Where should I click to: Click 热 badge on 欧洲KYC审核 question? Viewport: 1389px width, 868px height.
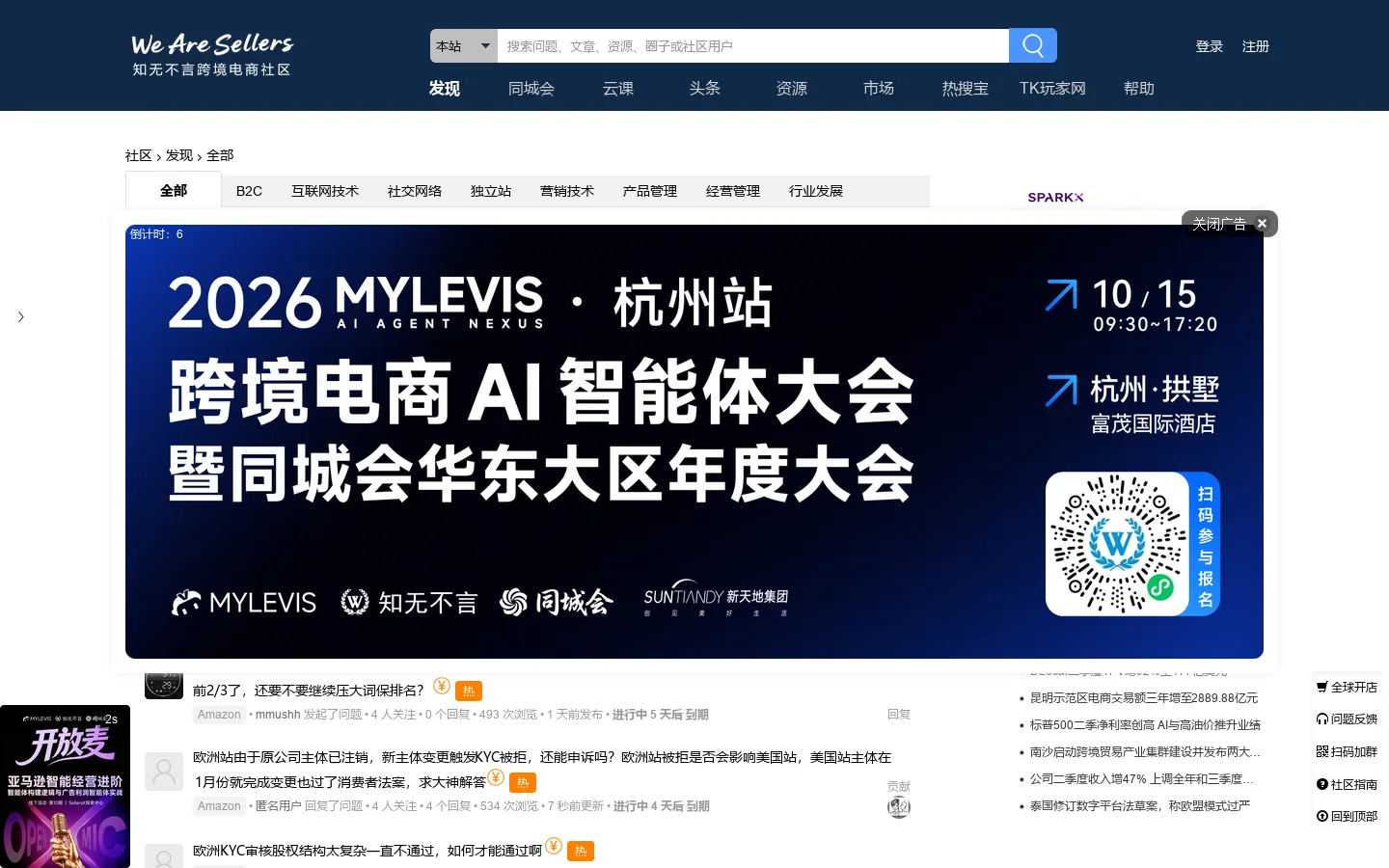(x=581, y=851)
